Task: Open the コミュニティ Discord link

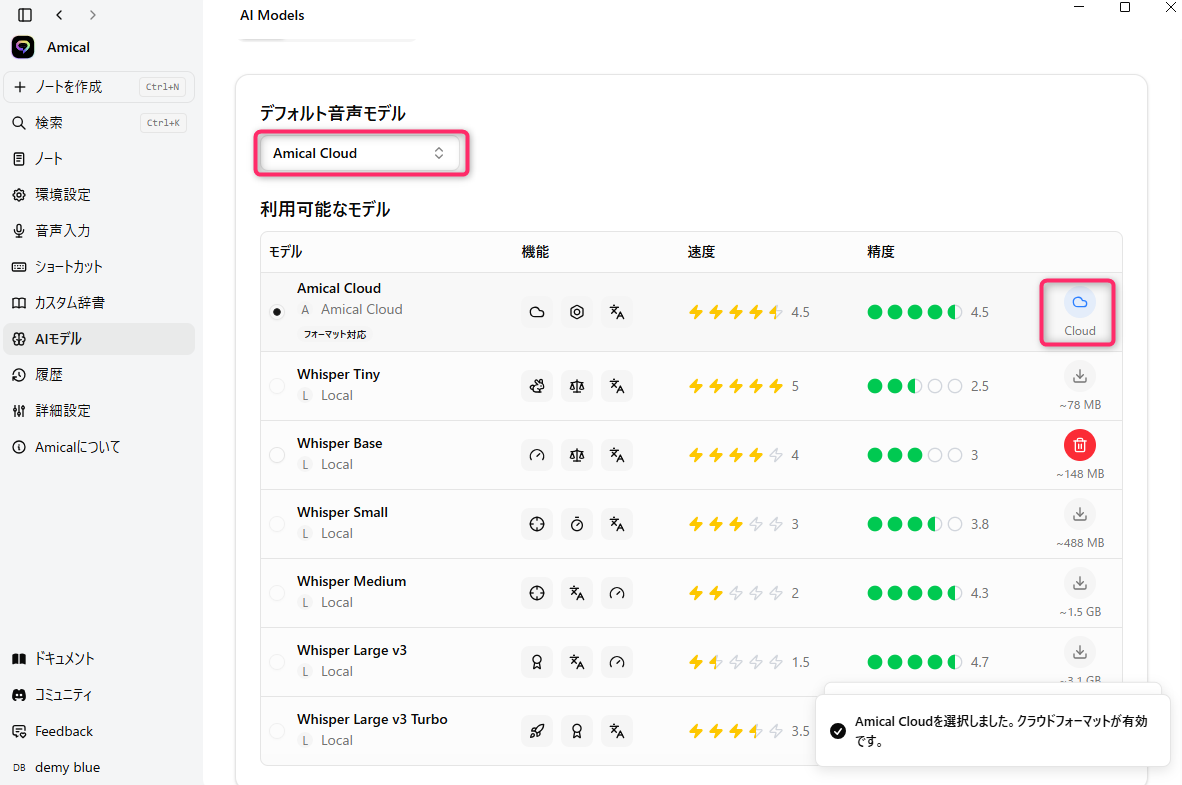Action: [x=64, y=695]
